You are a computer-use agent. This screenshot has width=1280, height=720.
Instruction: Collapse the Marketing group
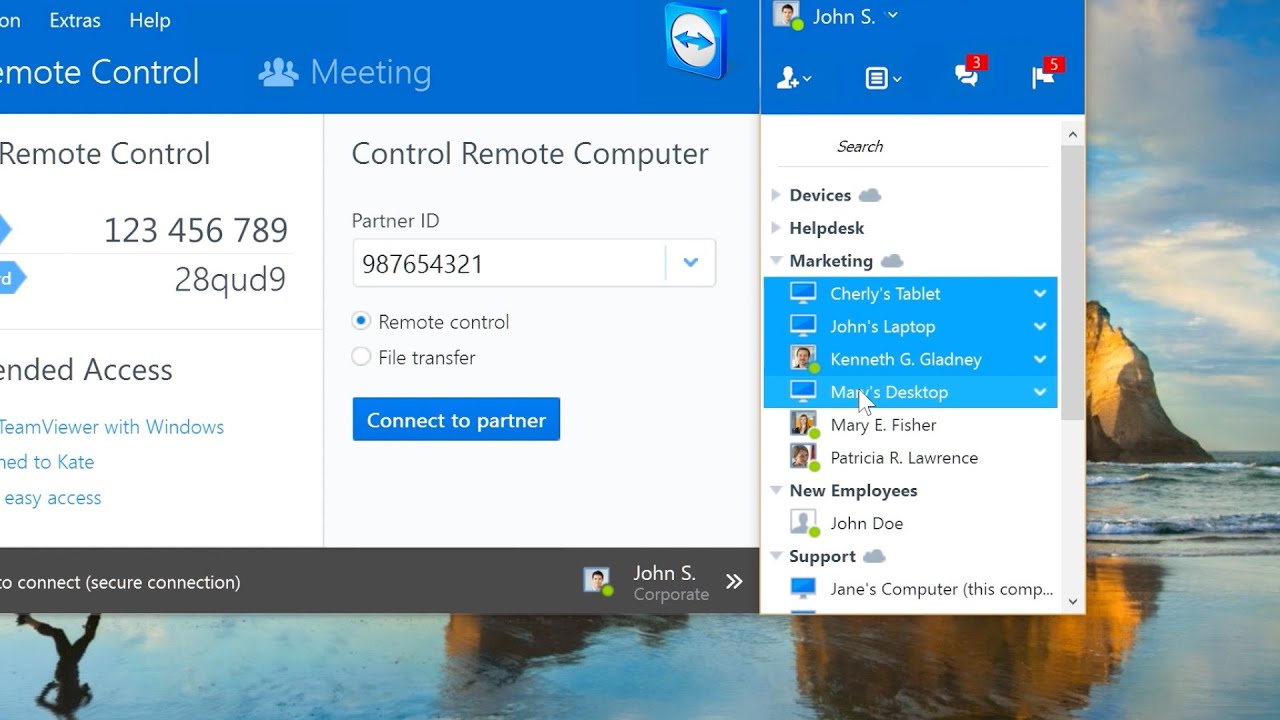point(775,261)
